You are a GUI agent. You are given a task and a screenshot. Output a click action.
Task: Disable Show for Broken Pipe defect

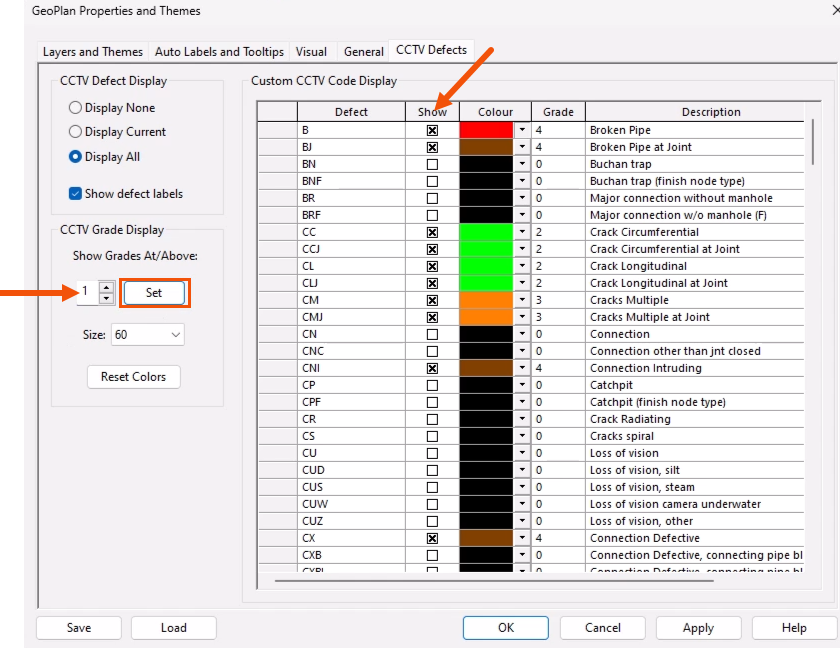coord(431,129)
